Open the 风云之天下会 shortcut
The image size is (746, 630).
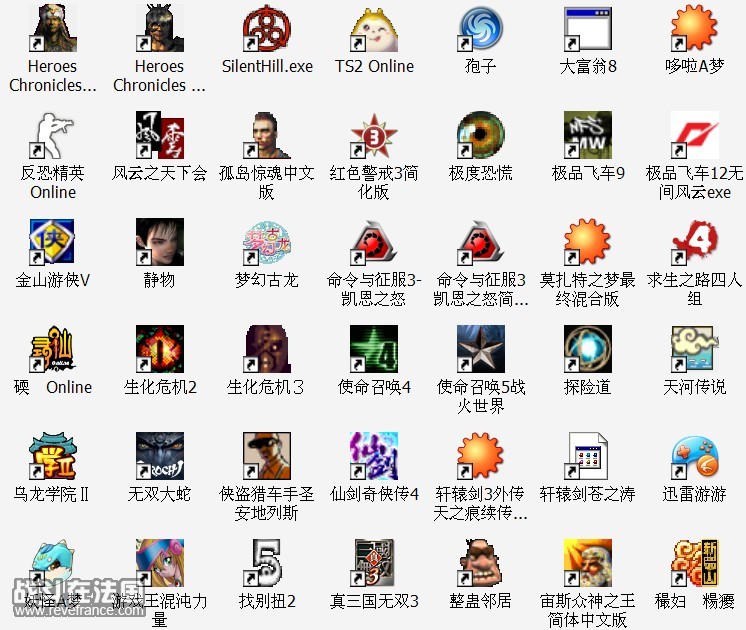coord(159,135)
